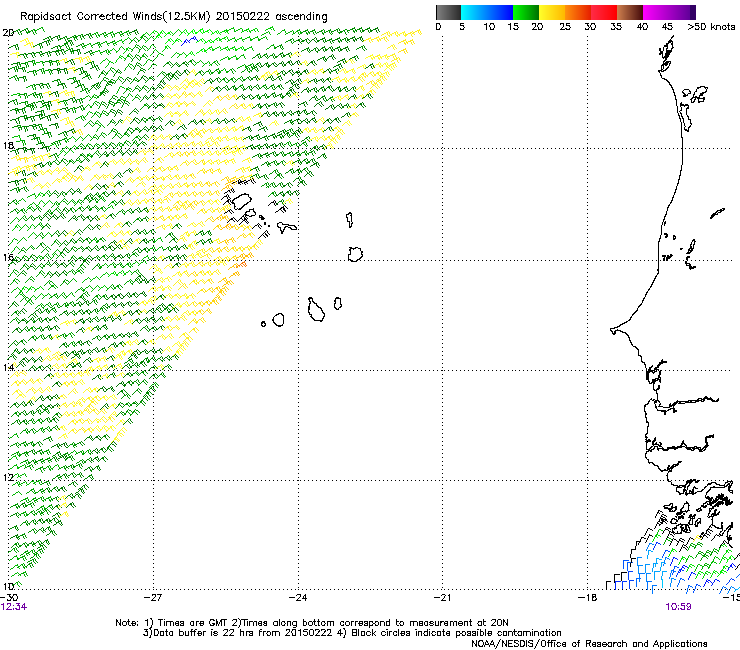The height and width of the screenshot is (650, 740).
Task: Click the '-18' longitude axis label
Action: tap(588, 597)
